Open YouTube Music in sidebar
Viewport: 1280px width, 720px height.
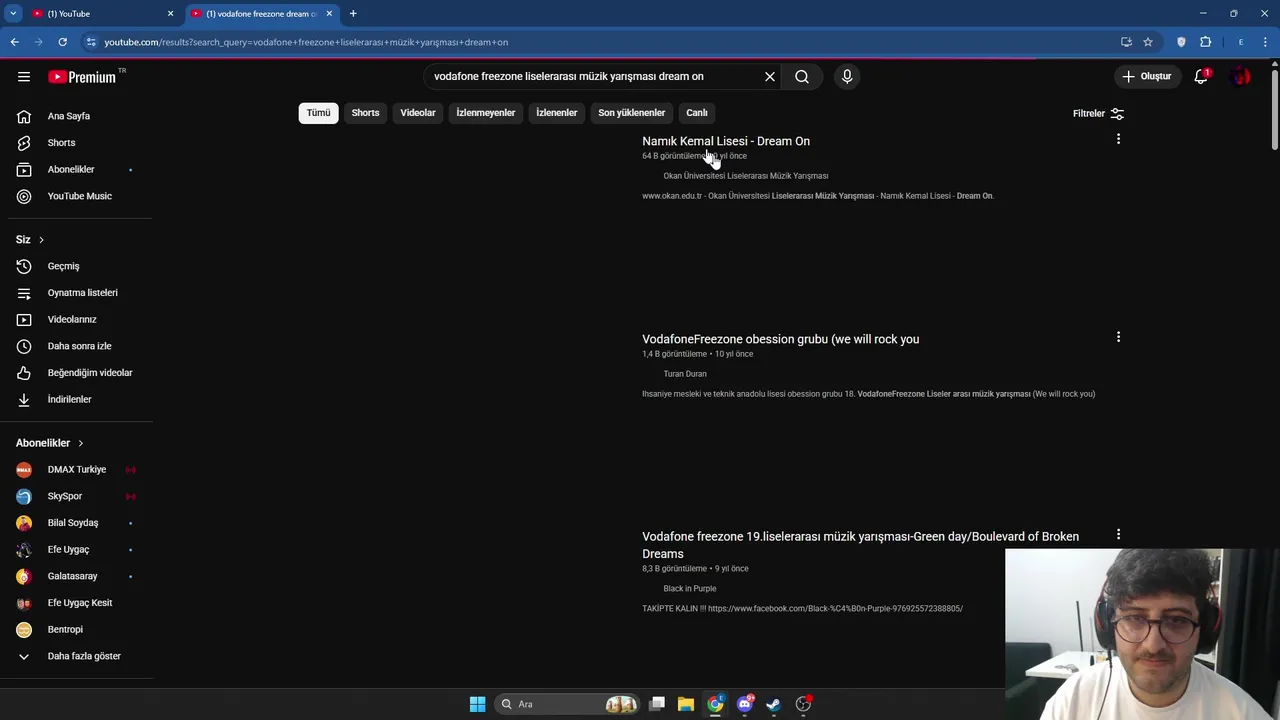pyautogui.click(x=79, y=196)
